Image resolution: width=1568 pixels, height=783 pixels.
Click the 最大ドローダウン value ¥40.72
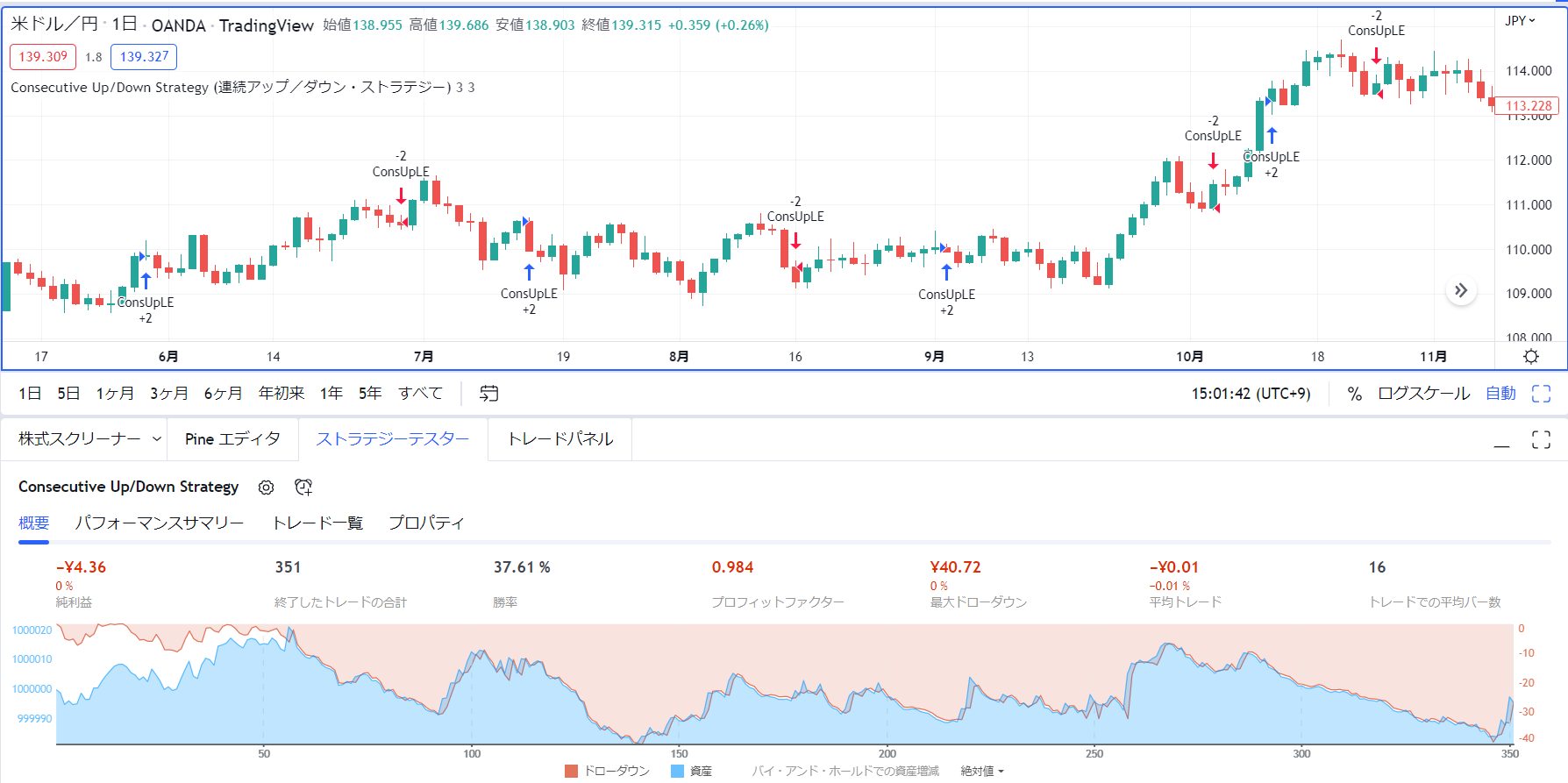955,567
